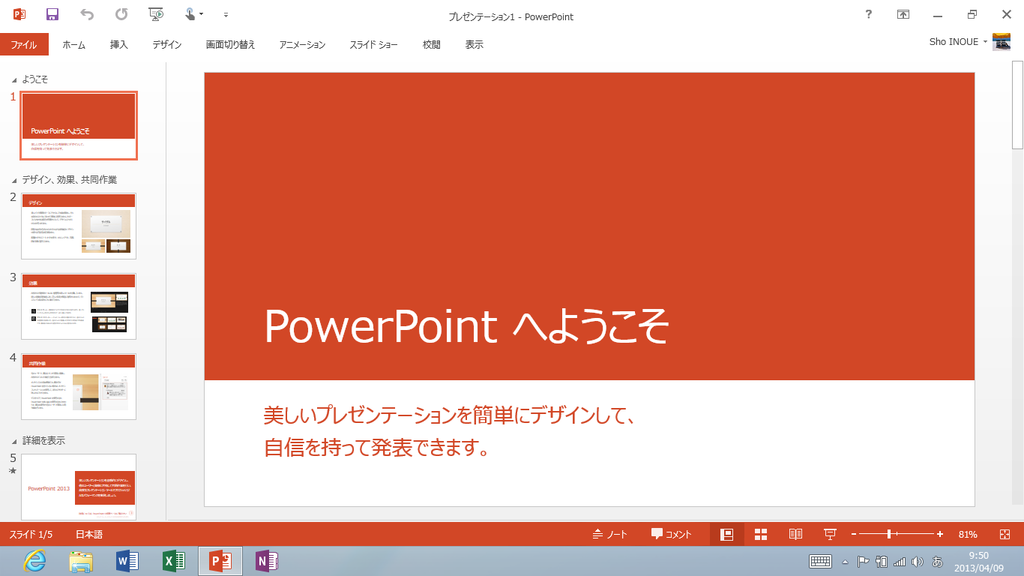
Task: Switch to the ホーム tab
Action: pyautogui.click(x=74, y=44)
